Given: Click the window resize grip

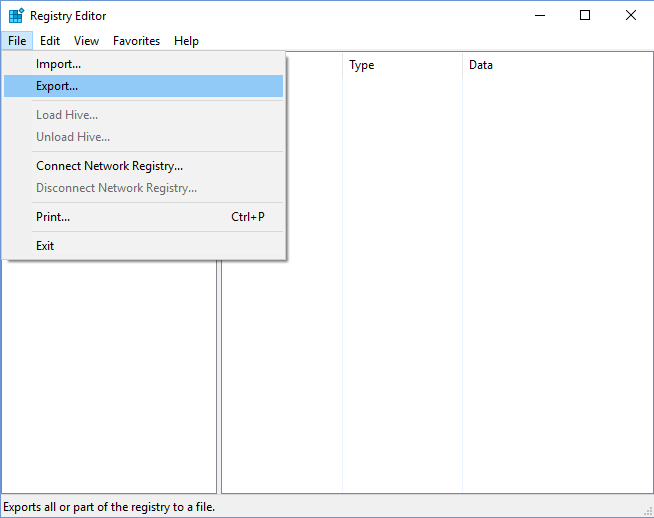Looking at the screenshot, I should (648, 511).
